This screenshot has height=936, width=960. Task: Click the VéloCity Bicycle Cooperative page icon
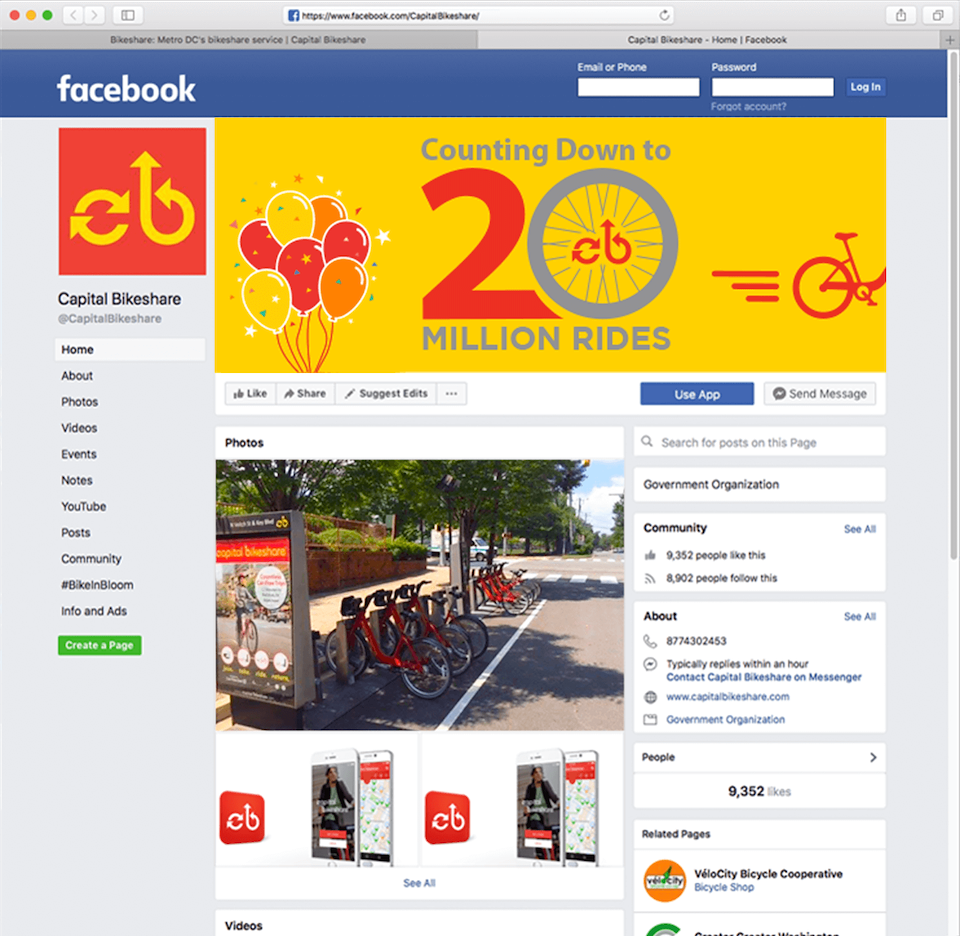(x=664, y=880)
